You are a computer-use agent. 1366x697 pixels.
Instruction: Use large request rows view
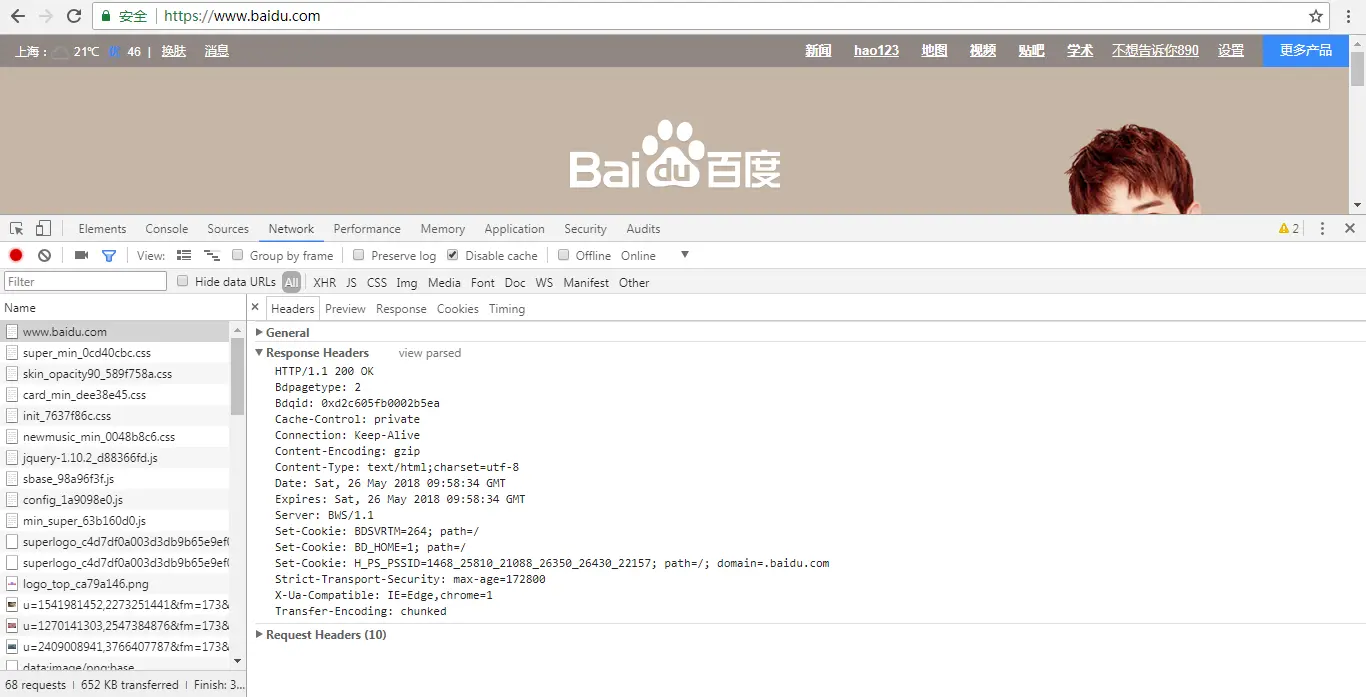click(x=184, y=256)
